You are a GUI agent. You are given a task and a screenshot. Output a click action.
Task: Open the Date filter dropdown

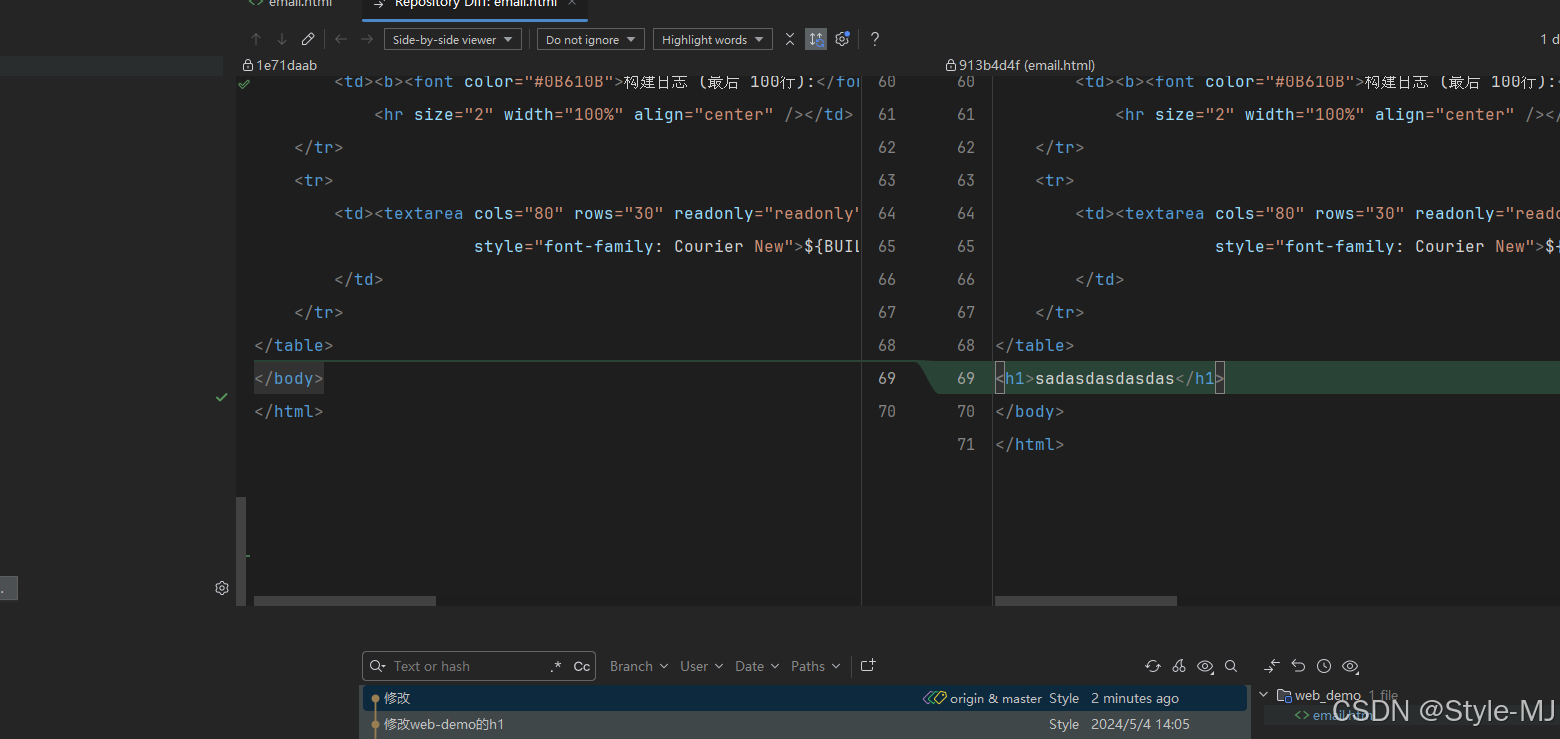click(x=757, y=666)
